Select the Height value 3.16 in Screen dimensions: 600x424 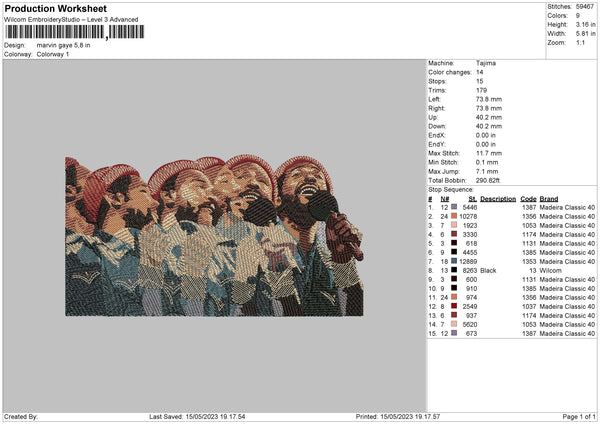(585, 24)
